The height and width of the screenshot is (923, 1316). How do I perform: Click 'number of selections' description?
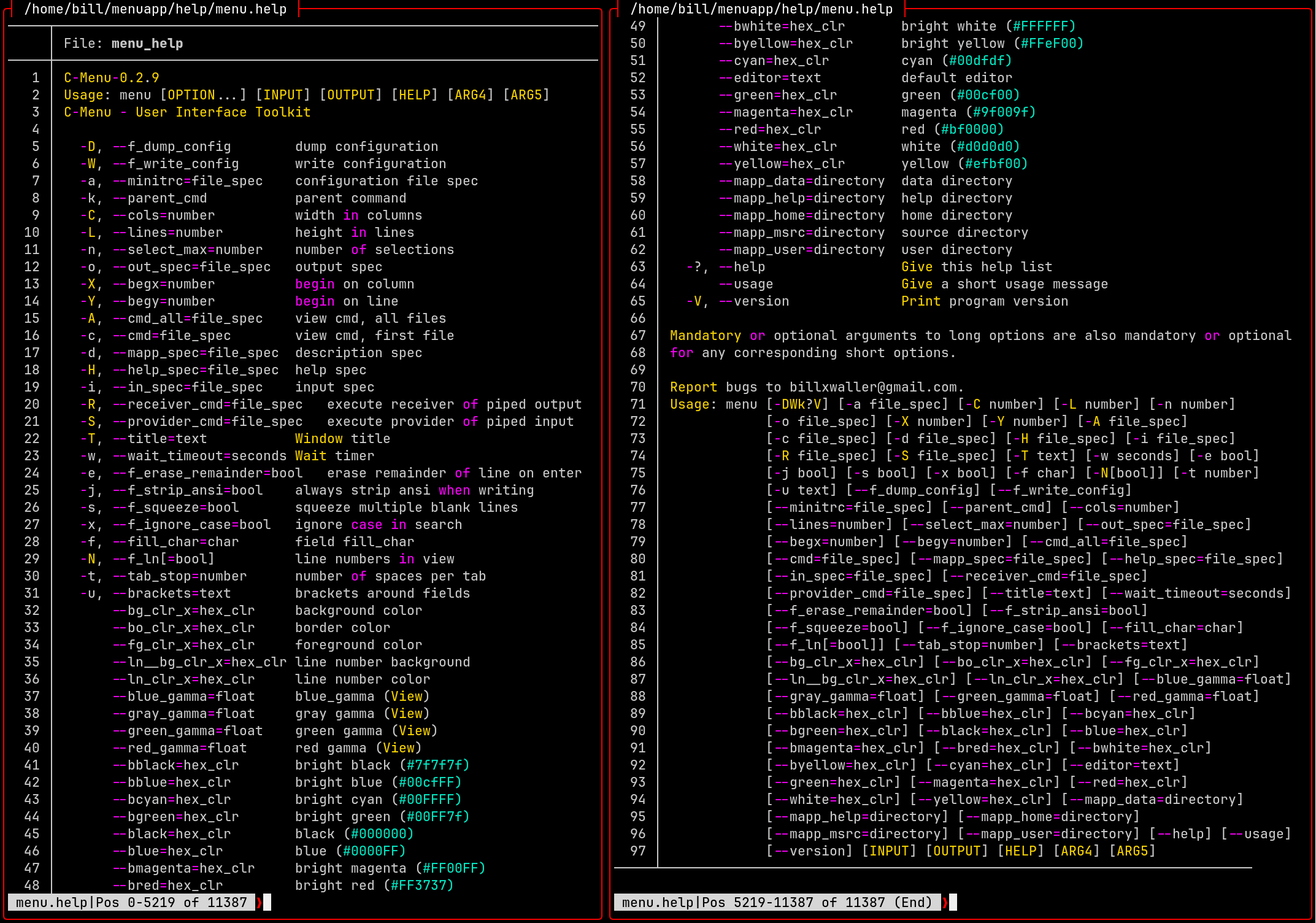click(x=375, y=250)
